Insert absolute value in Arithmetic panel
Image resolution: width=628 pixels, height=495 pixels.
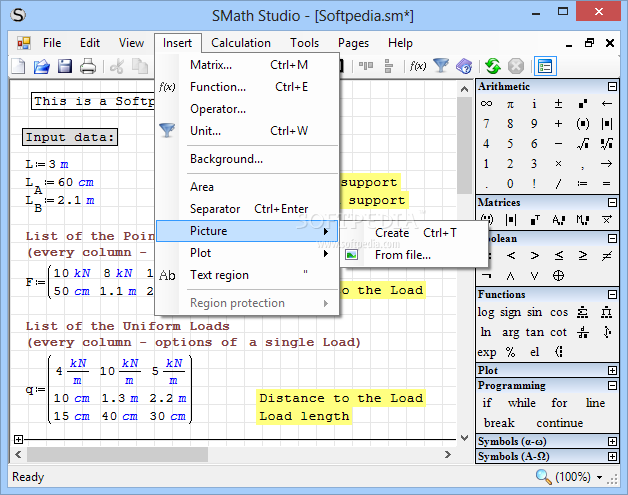(607, 124)
